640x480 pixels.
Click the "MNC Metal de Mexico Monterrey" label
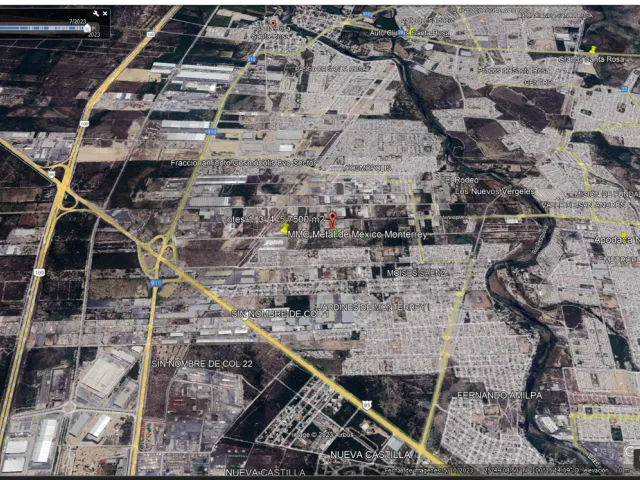(x=357, y=235)
